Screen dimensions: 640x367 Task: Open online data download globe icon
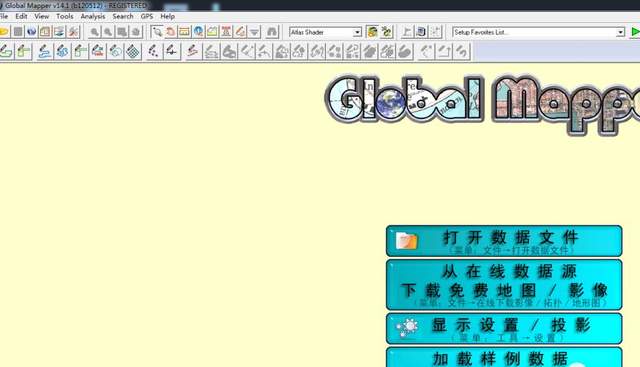click(31, 32)
